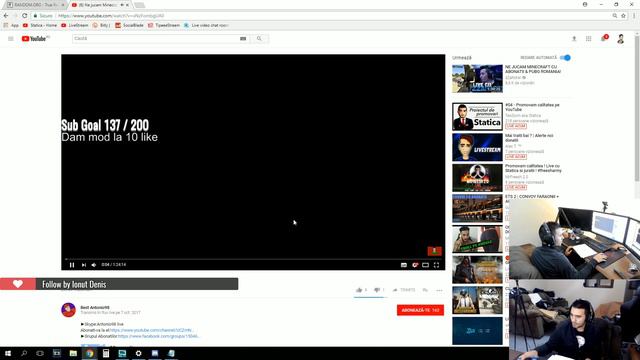Screen dimensions: 640x360
Task: Enter fullscreen with the player's fullscreen icon
Action: [436, 265]
